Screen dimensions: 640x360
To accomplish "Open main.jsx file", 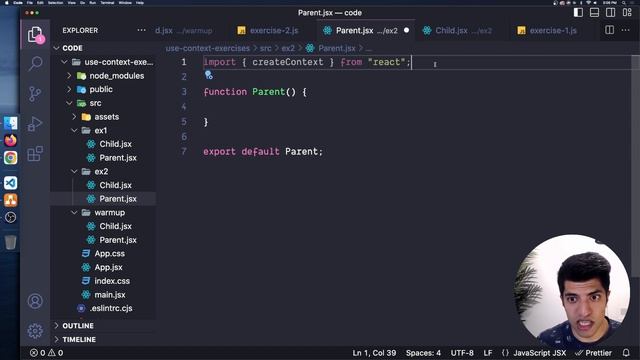I will click(x=110, y=295).
